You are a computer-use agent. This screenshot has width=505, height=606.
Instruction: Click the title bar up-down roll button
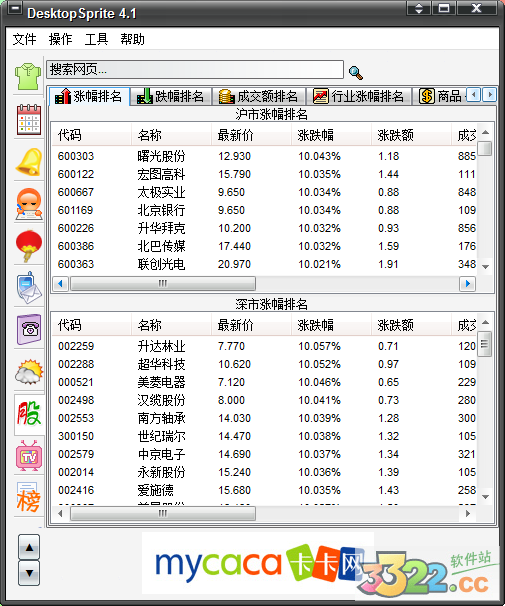[419, 8]
